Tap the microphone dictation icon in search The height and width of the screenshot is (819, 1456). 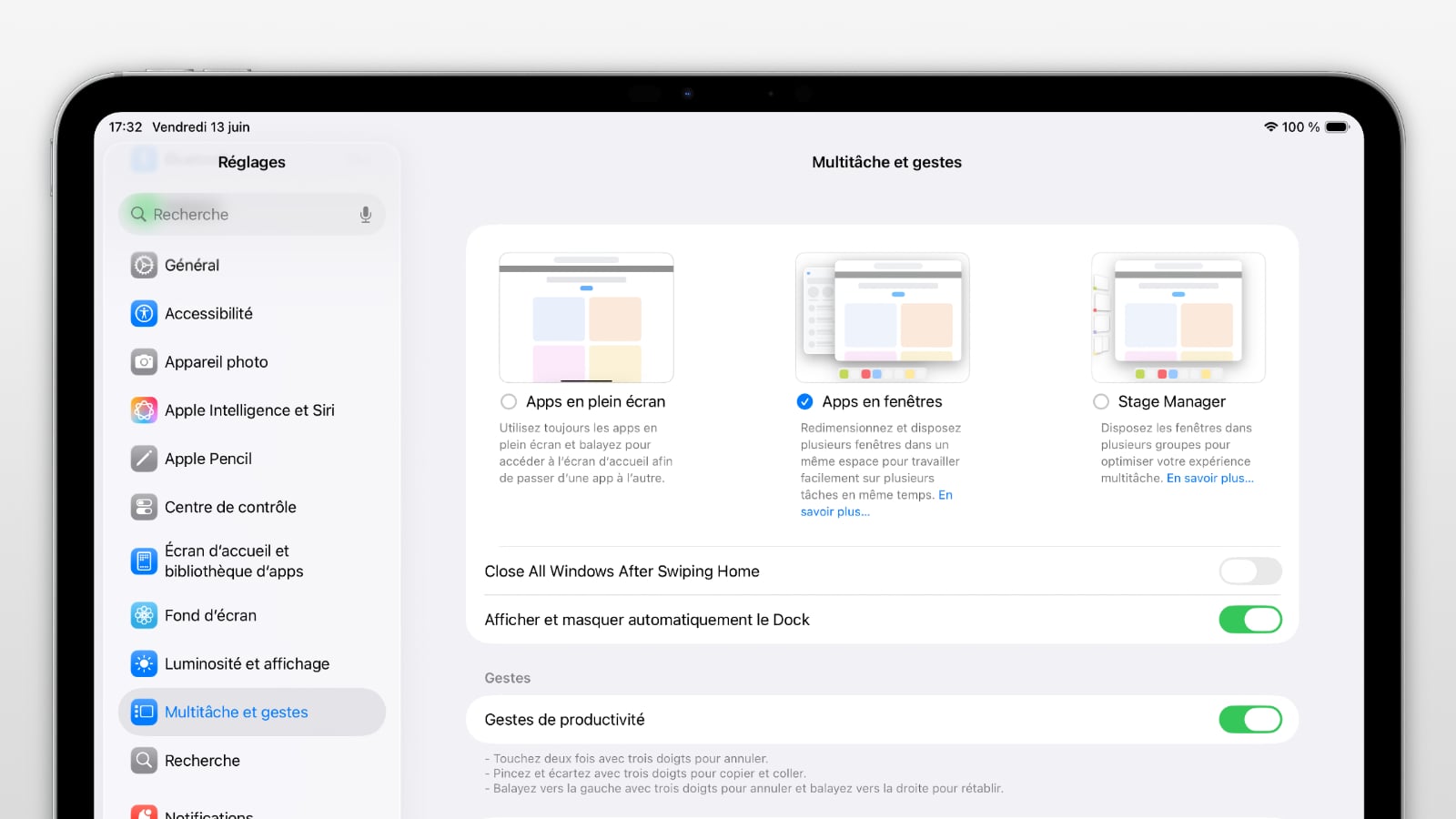365,214
